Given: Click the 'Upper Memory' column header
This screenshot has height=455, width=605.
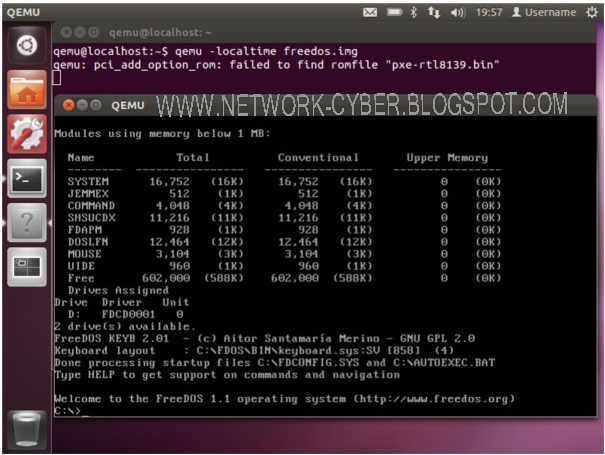Looking at the screenshot, I should point(447,158).
